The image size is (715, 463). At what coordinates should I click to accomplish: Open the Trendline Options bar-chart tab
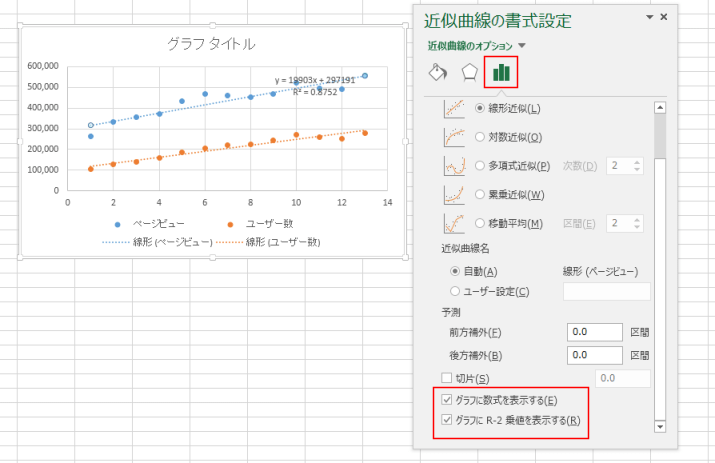point(501,72)
